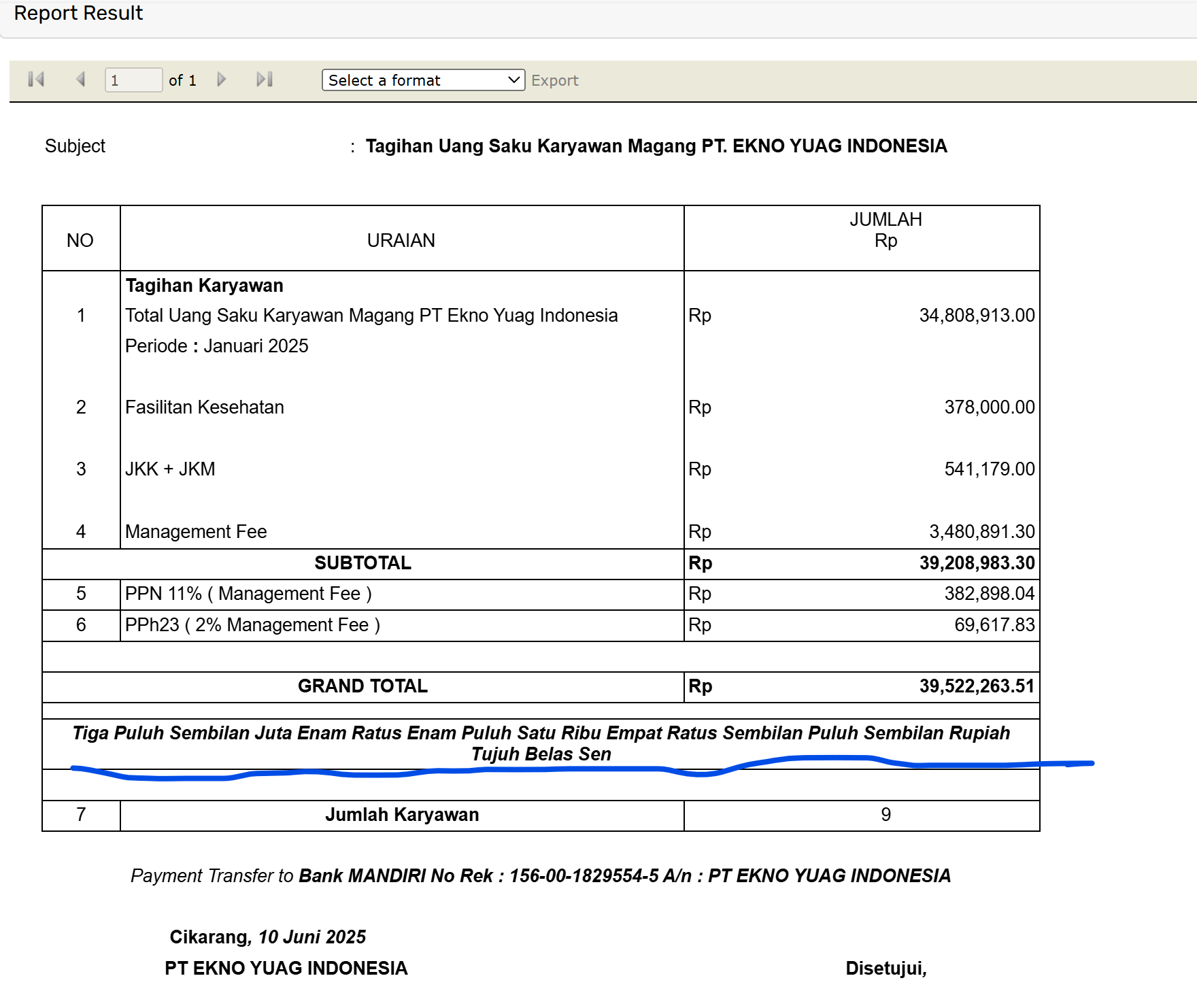Click amount 34,808,913.00
Viewport: 1197px width, 1008px height.
coord(977,316)
